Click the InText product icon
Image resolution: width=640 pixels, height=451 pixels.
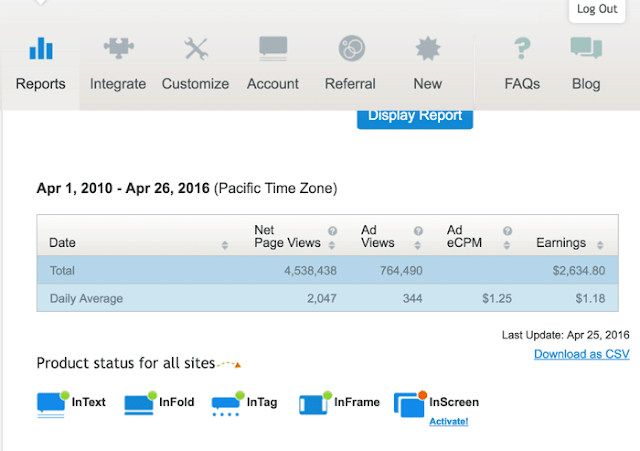tap(53, 404)
